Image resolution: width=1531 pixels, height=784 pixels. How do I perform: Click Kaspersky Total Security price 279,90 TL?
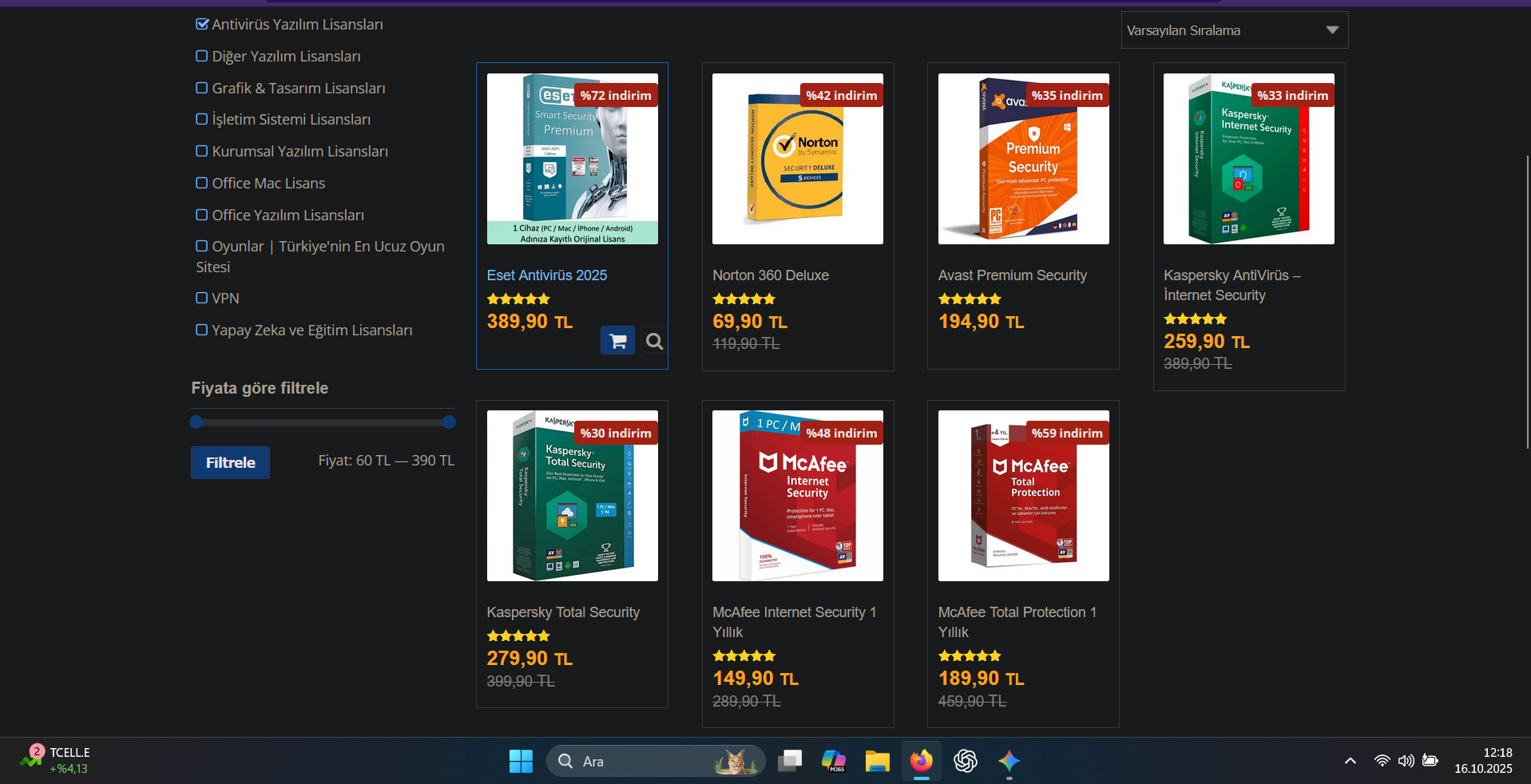click(x=530, y=659)
